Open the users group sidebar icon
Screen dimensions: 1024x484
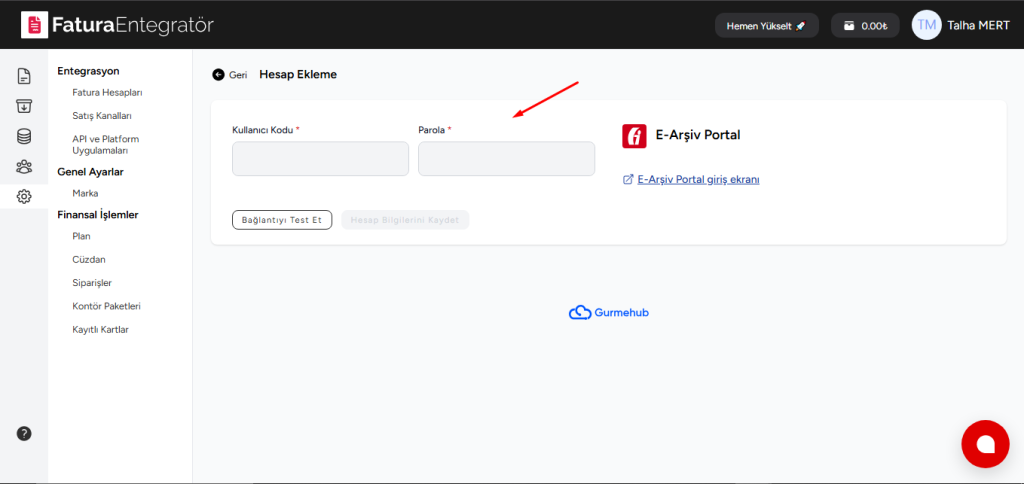tap(24, 167)
